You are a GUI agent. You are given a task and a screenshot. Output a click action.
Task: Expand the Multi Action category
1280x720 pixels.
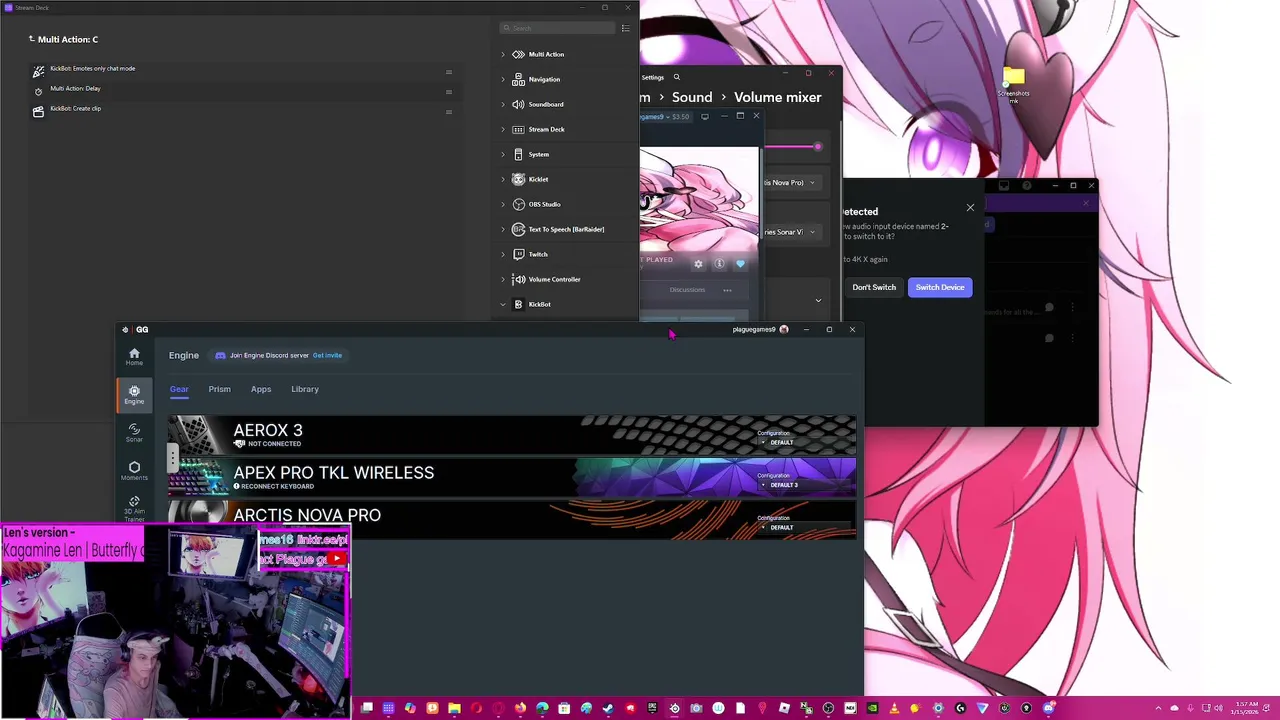coord(503,54)
